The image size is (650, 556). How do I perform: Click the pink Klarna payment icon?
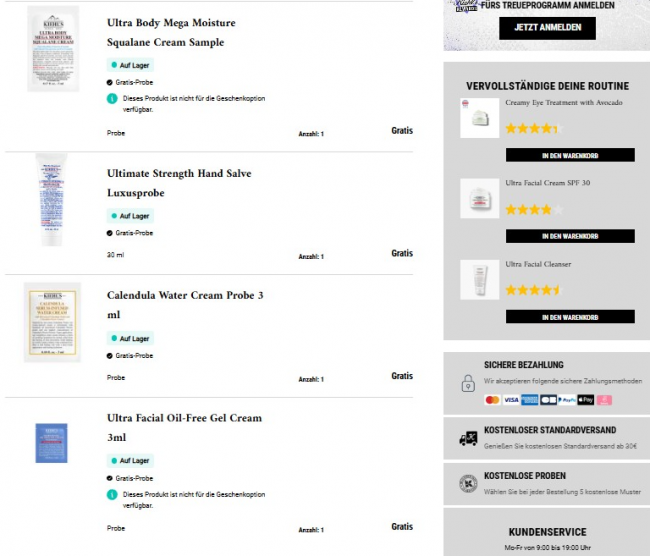(604, 400)
